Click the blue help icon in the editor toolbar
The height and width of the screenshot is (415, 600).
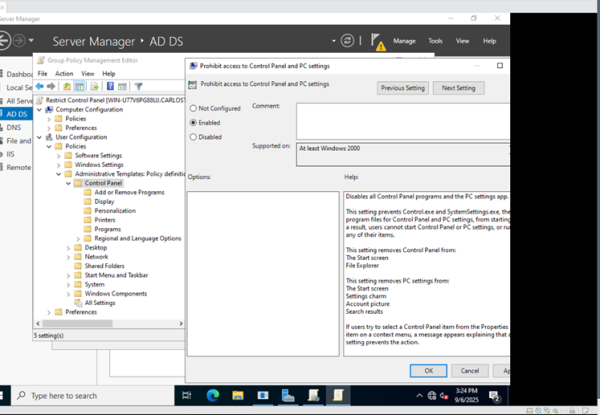click(x=110, y=87)
